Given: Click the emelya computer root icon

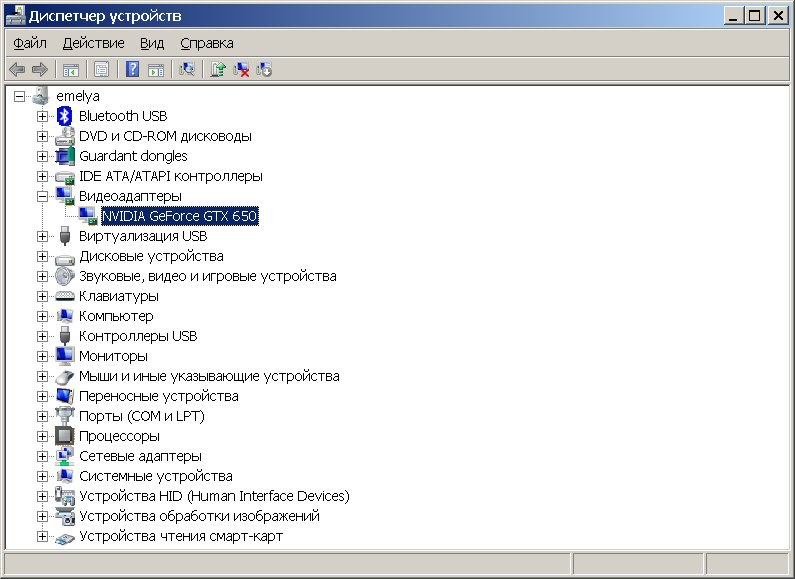Looking at the screenshot, I should (42, 96).
